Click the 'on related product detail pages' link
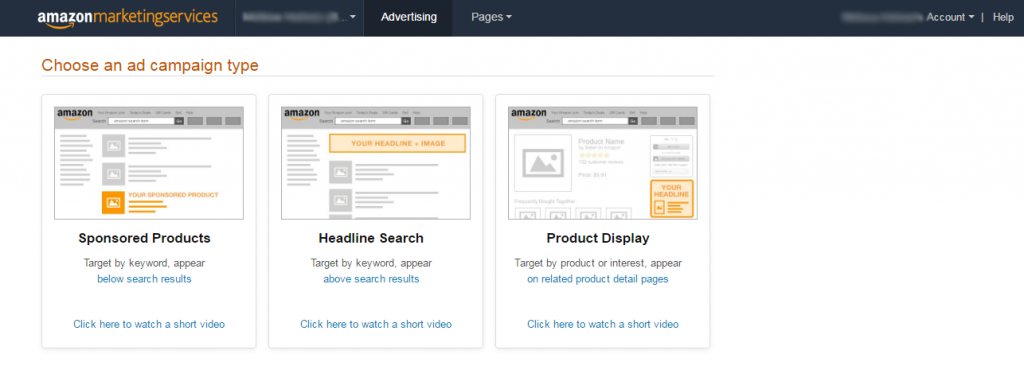This screenshot has height=366, width=1024. (x=598, y=279)
